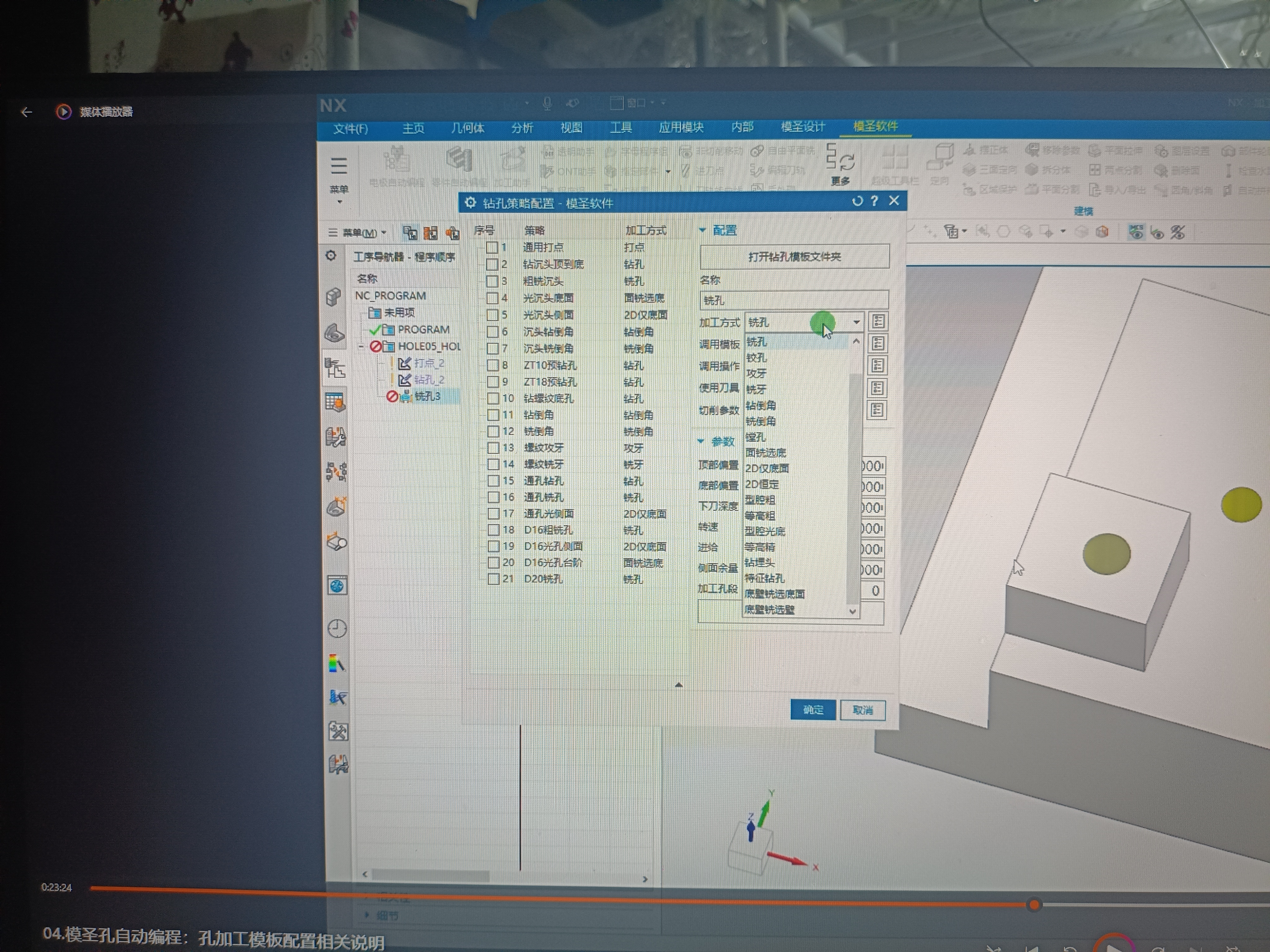
Task: Switch to the 几何体 ribbon tab
Action: coord(467,128)
